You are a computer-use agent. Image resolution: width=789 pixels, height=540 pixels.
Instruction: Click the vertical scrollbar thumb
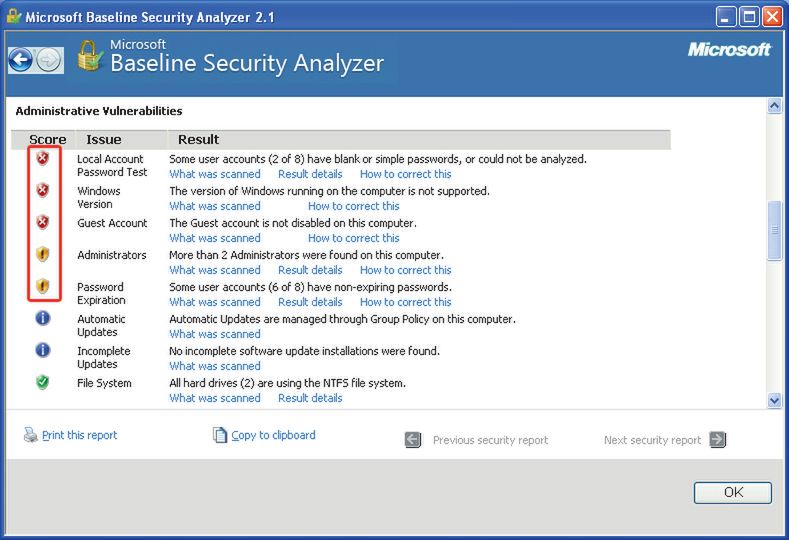tap(774, 230)
